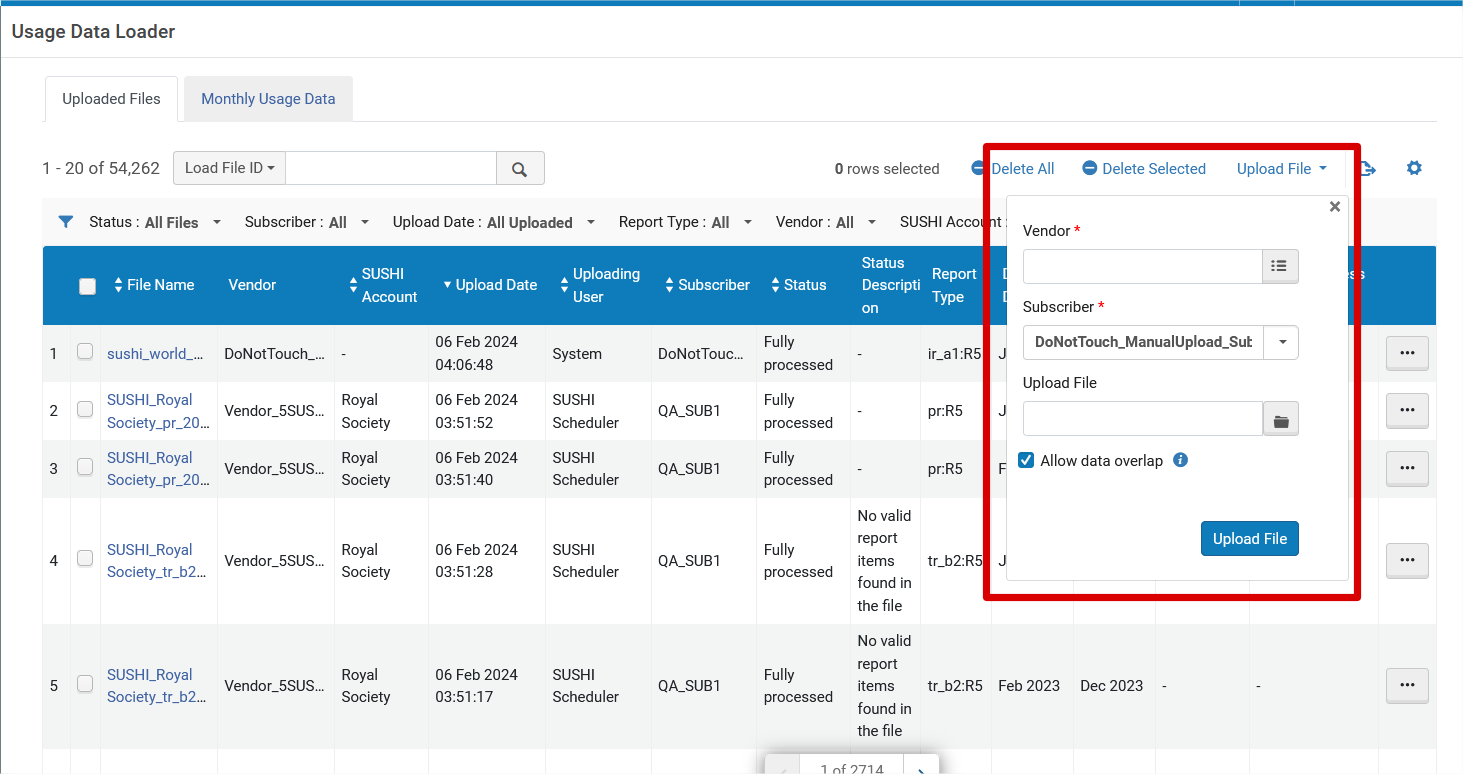Viewport: 1463px width, 774px height.
Task: Expand the Vendor filter dropdown
Action: coord(826,222)
